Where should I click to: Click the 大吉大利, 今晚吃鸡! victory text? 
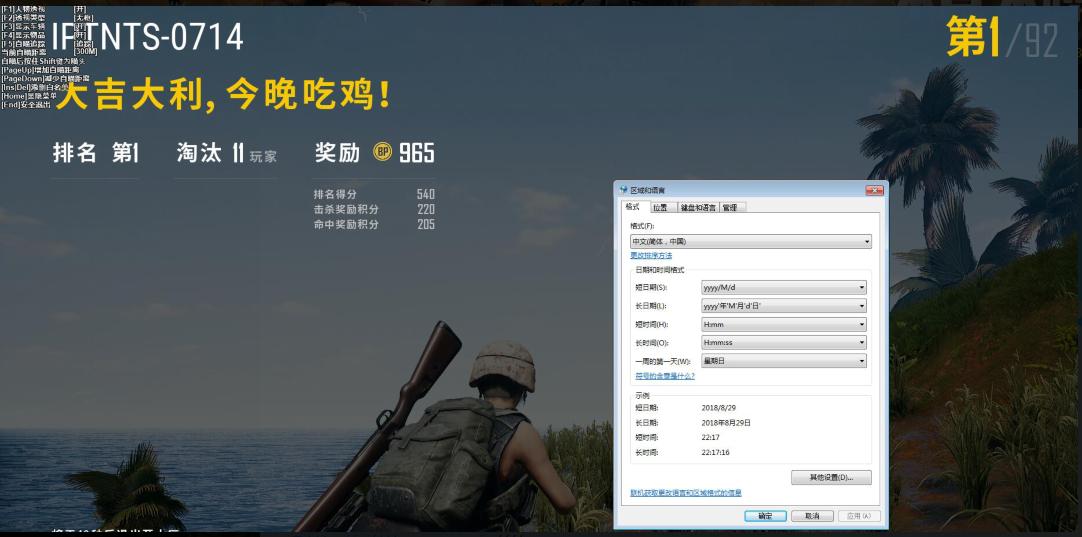pos(225,96)
